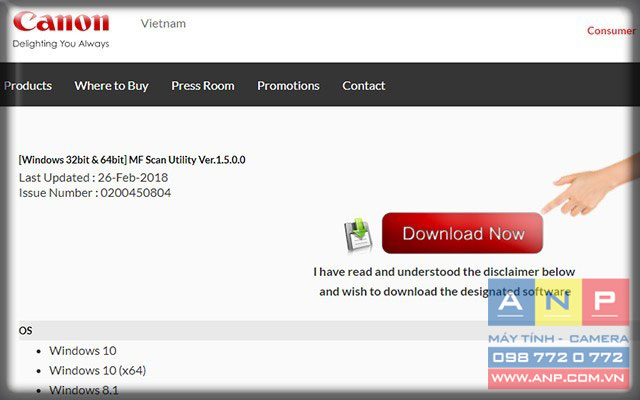Open the Where to Buy menu
Screen dimensions: 640x400
click(111, 86)
